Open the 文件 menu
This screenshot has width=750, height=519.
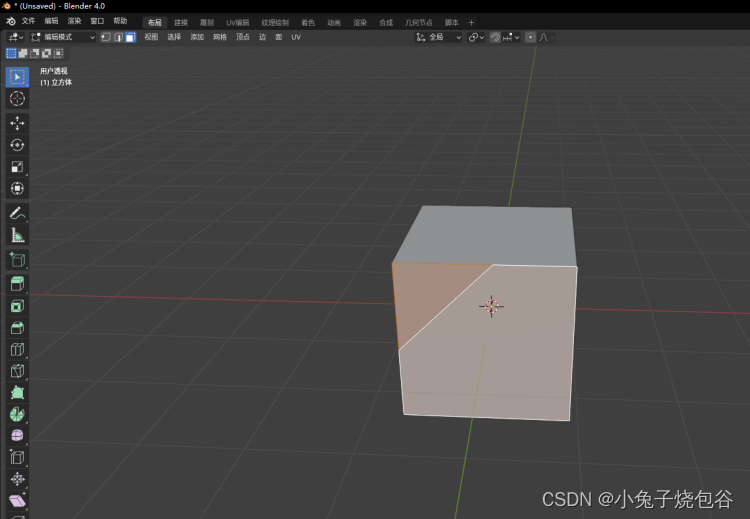pyautogui.click(x=28, y=21)
